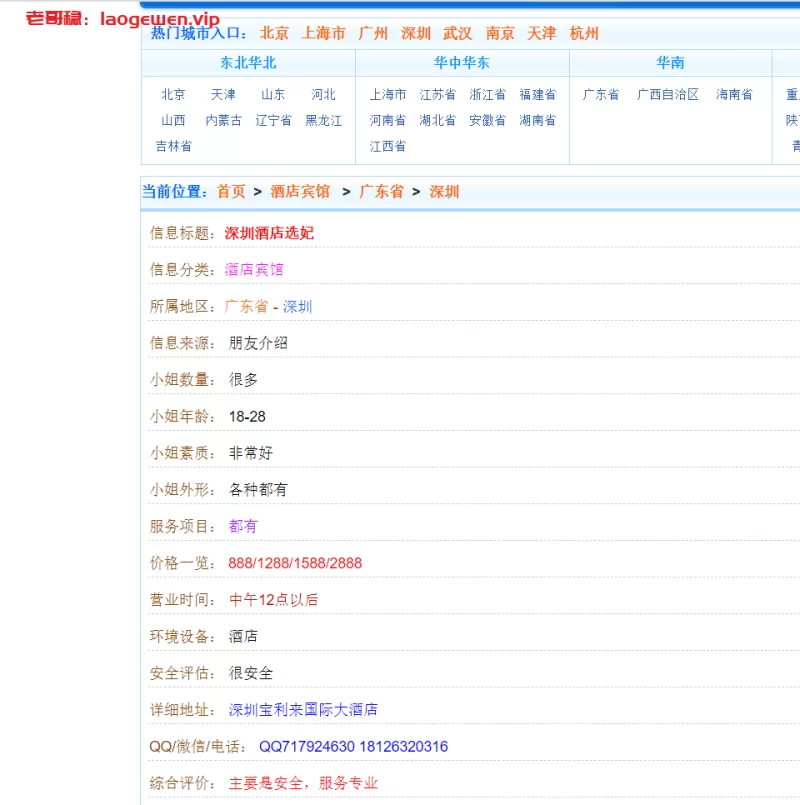The image size is (800, 805).
Task: Select 内蒙古 in the 东北华北 column
Action: pos(223,120)
